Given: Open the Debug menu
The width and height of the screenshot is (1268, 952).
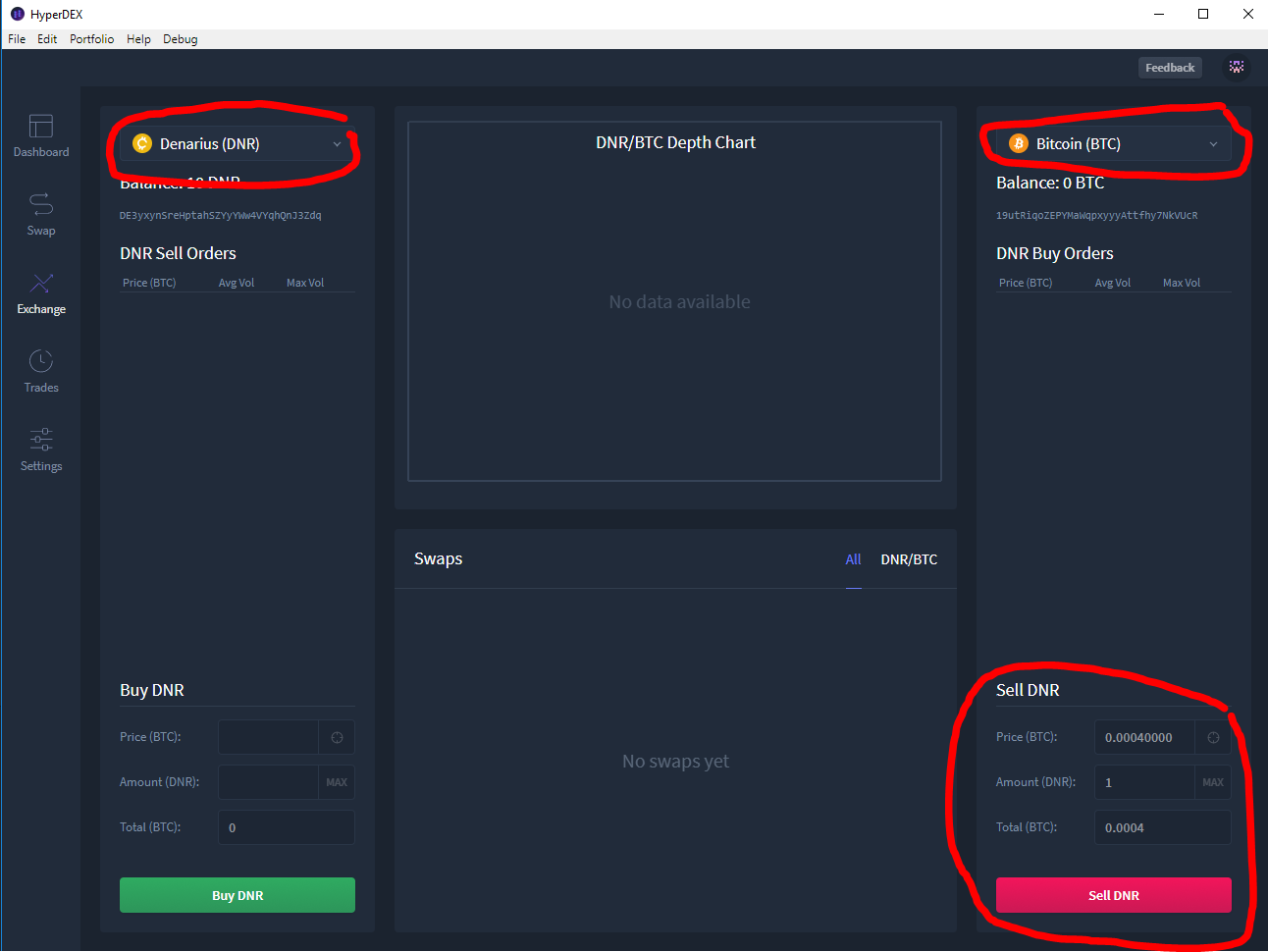Looking at the screenshot, I should pyautogui.click(x=181, y=39).
